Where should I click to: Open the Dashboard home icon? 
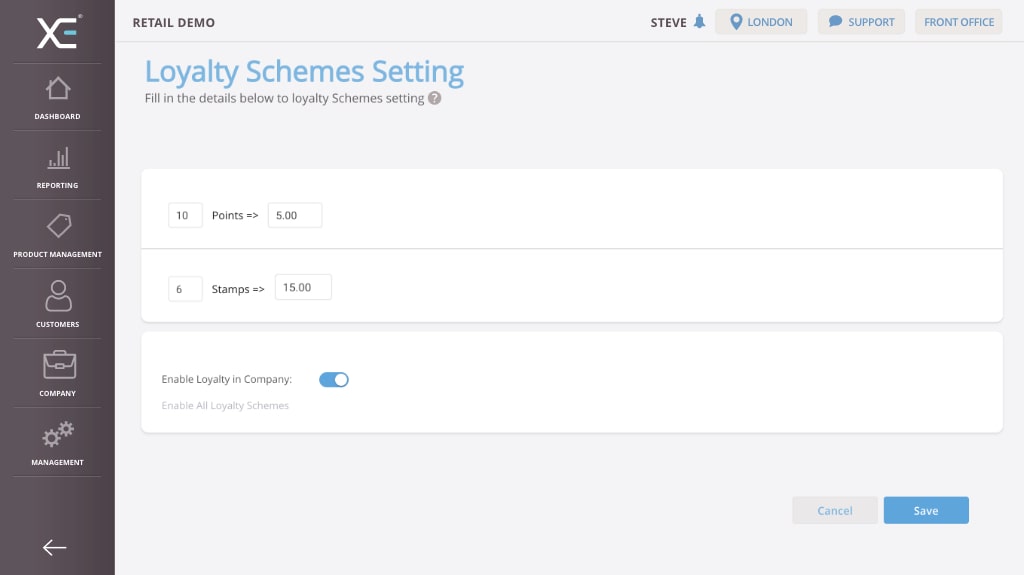[57, 88]
